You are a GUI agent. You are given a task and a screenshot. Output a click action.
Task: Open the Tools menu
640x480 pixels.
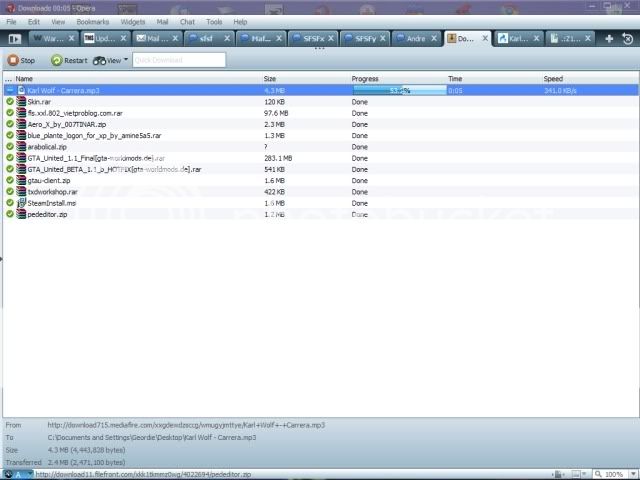click(x=214, y=22)
